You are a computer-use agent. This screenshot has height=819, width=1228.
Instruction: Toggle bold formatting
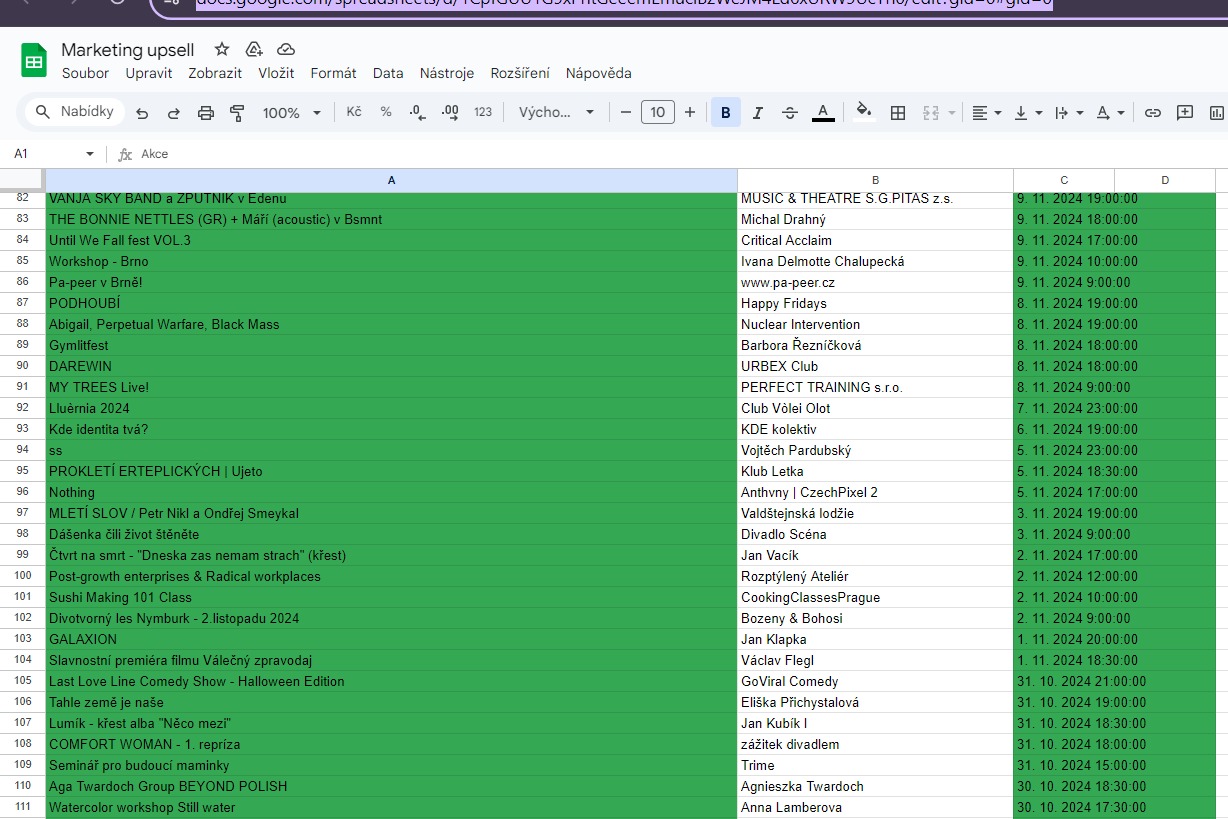725,113
